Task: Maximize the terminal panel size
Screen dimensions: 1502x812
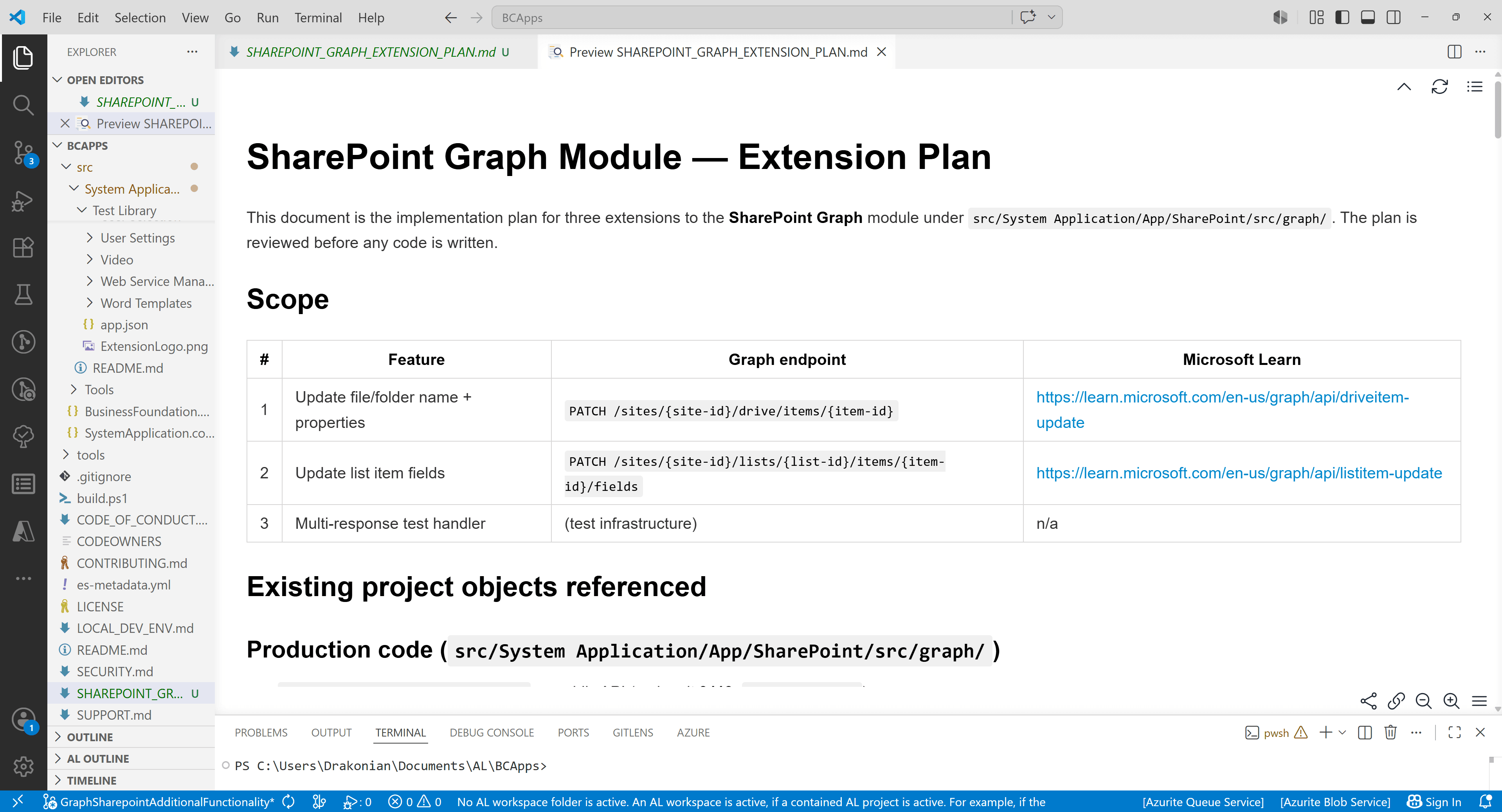Action: [x=1454, y=732]
